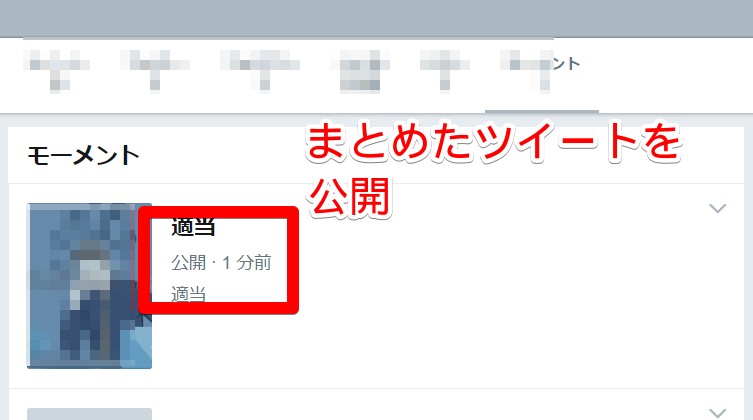
Task: Select the fourth blurred profile tab
Action: (360, 70)
